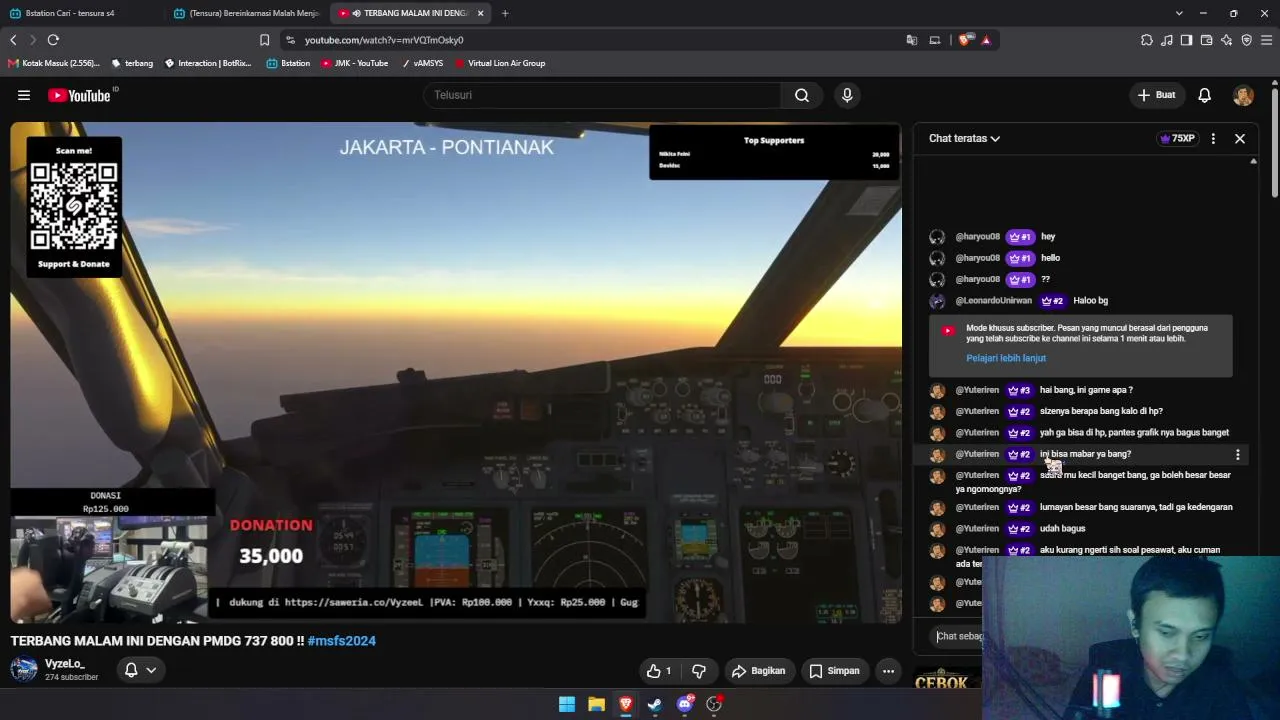The image size is (1280, 720).
Task: Expand the 'Chat teratas' dropdown
Action: coord(964,138)
